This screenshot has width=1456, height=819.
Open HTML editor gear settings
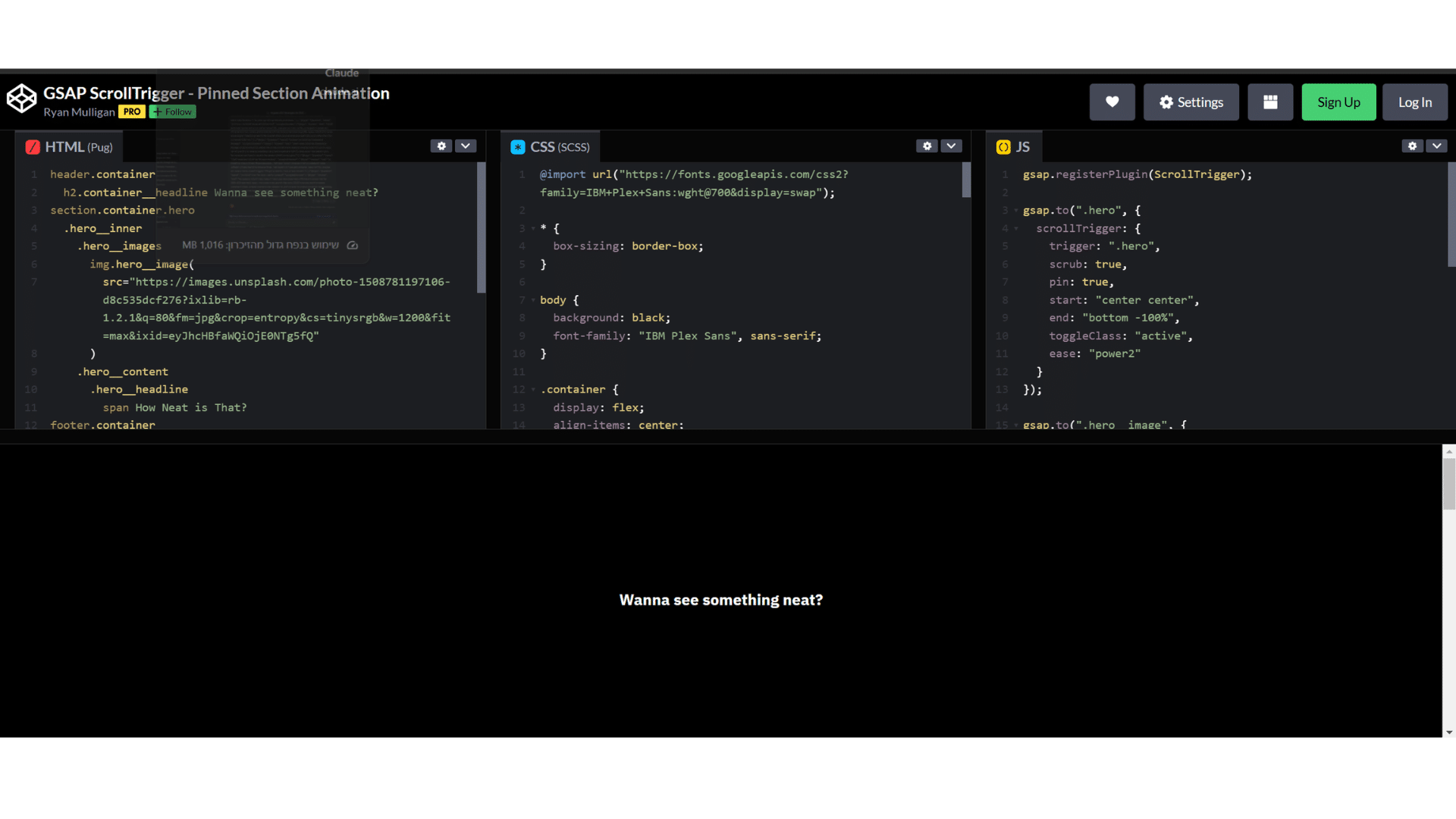coord(441,146)
